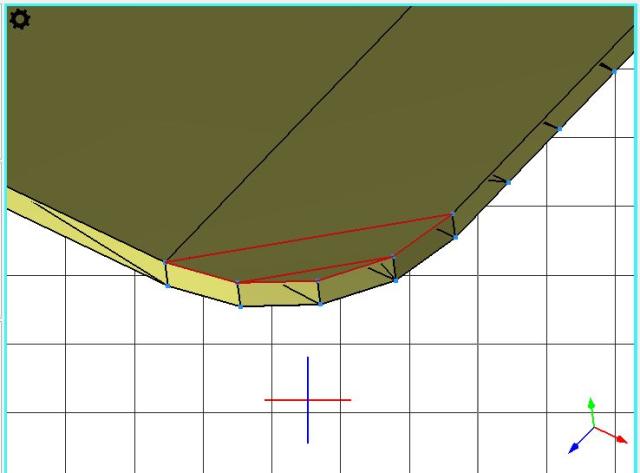Click the blue axis arrow on the gizmo
Viewport: 640px width, 473px height.
pyautogui.click(x=575, y=446)
